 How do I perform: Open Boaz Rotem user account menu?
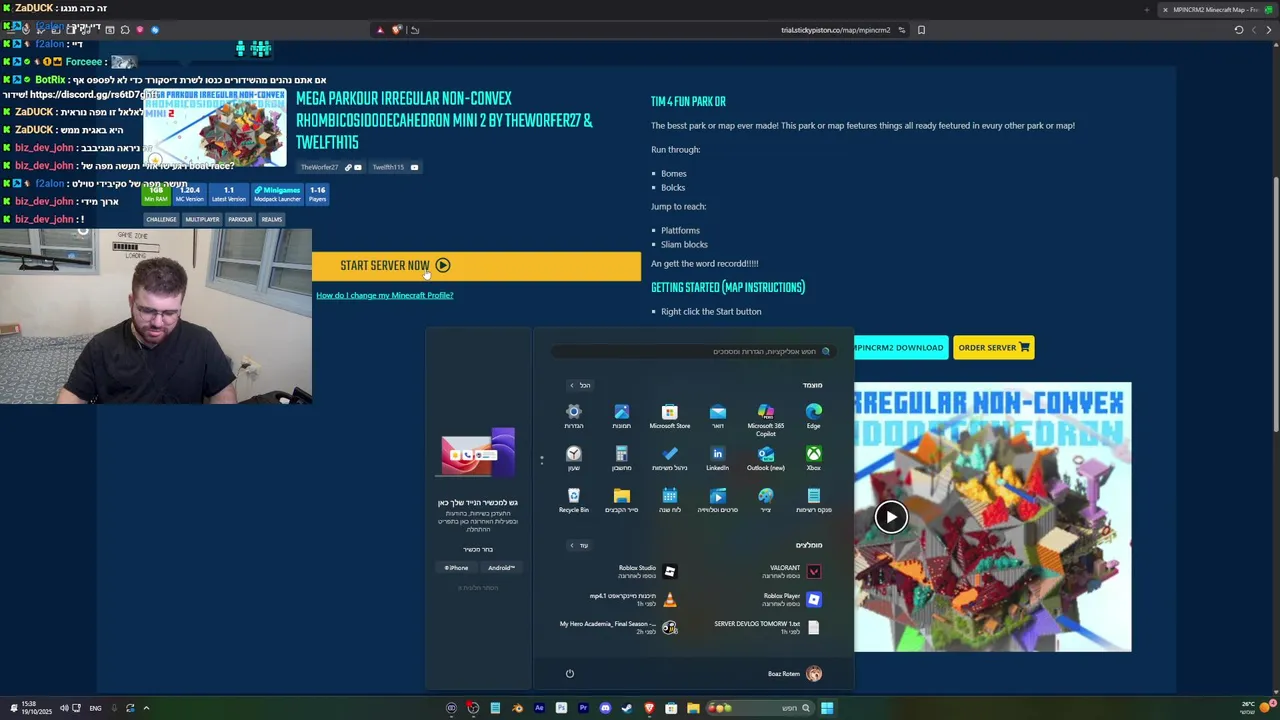(794, 673)
